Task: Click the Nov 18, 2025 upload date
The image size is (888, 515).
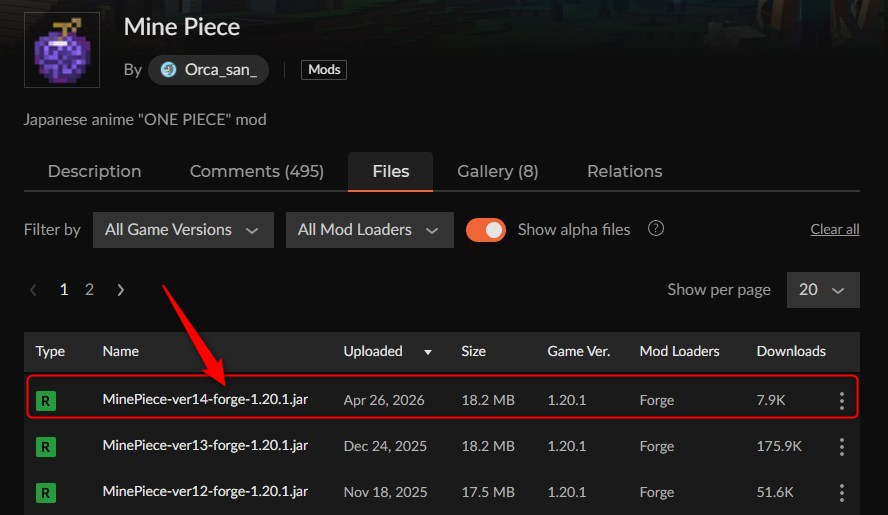Action: pyautogui.click(x=386, y=492)
